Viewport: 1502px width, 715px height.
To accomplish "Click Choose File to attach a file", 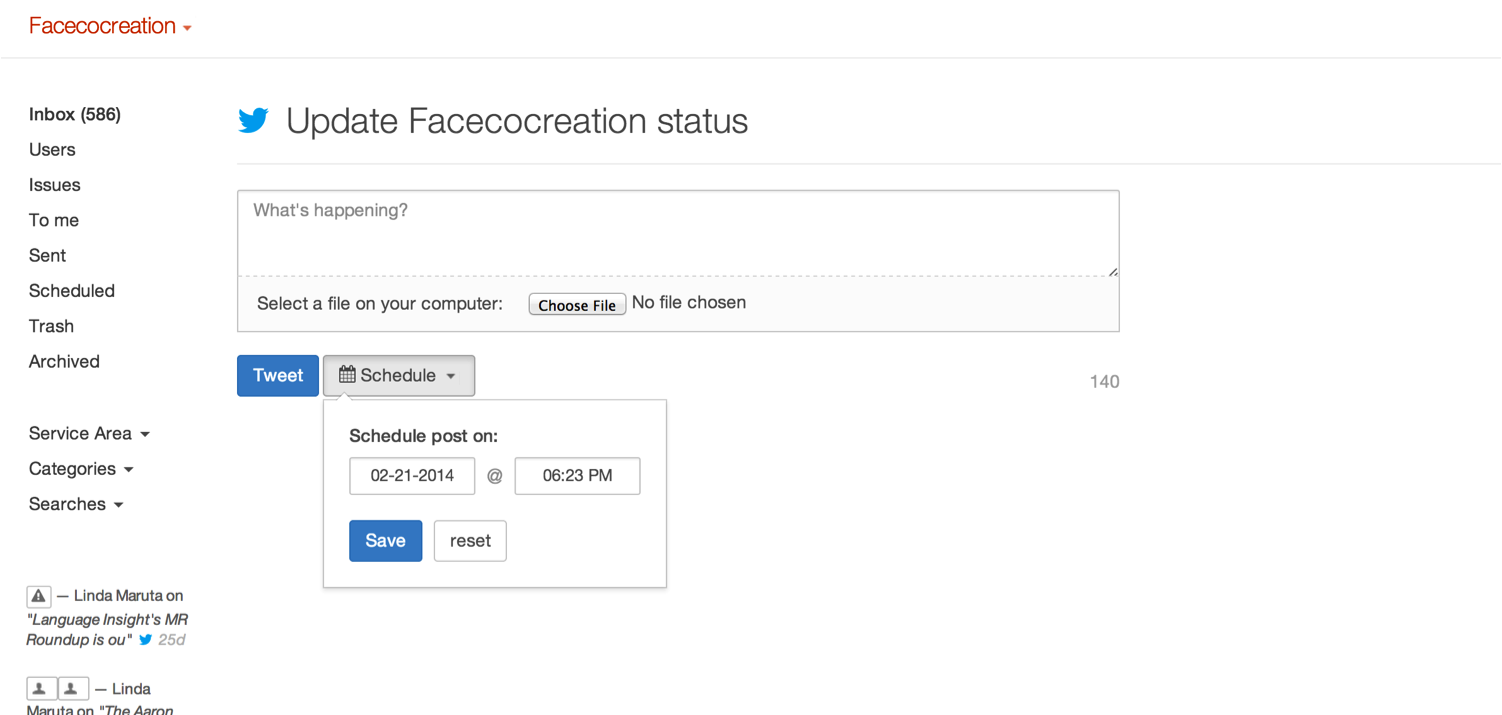I will [x=577, y=304].
